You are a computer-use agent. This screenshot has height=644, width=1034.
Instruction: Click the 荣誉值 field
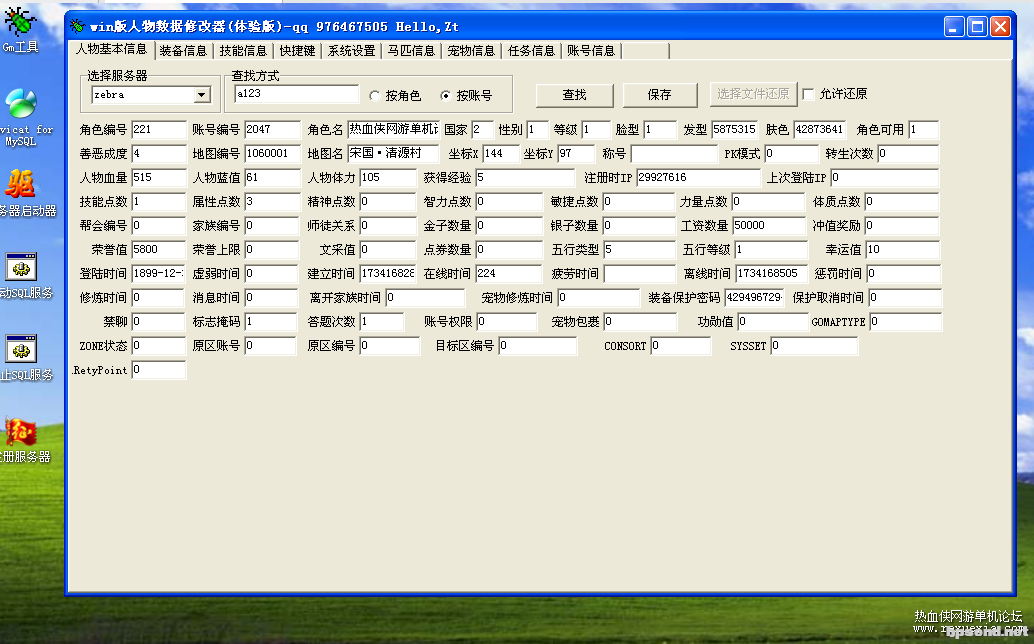[159, 250]
